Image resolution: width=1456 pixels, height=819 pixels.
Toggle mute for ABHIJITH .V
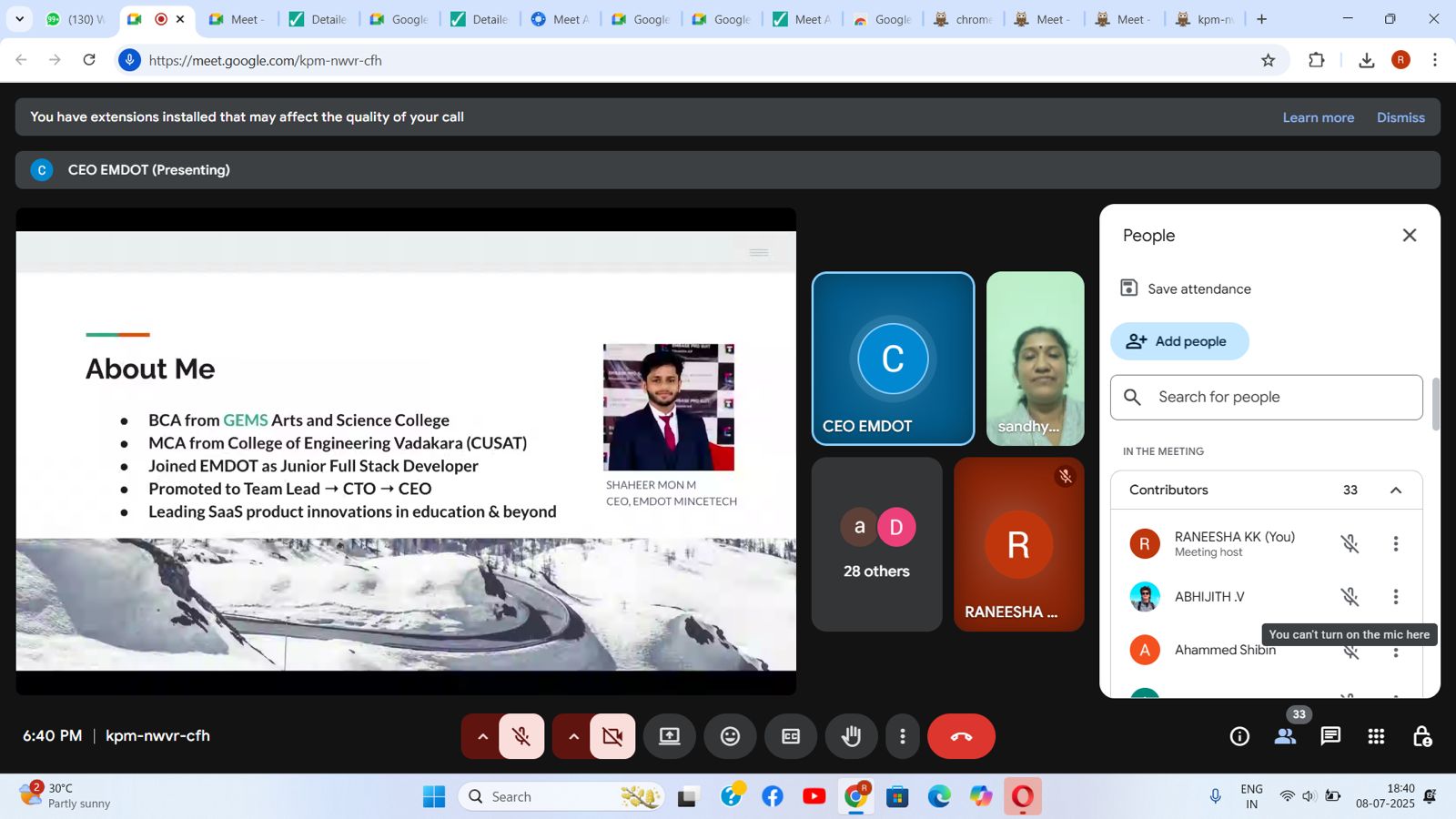tap(1350, 597)
